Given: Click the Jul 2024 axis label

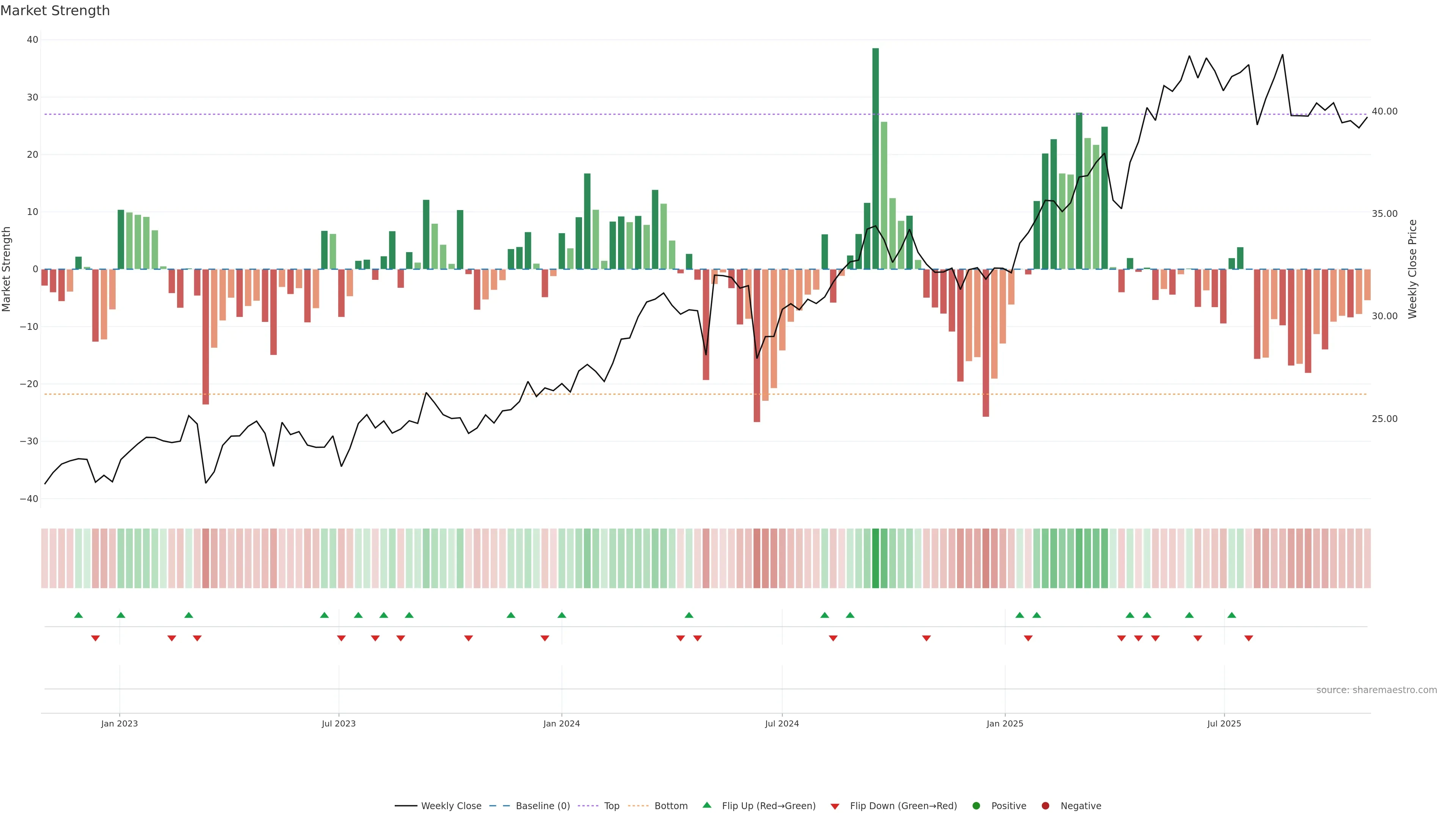Looking at the screenshot, I should [x=782, y=723].
